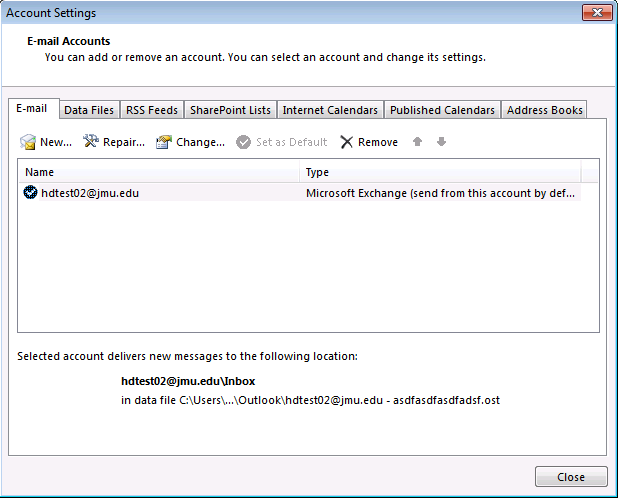Click the New account envelope icon

(28, 142)
